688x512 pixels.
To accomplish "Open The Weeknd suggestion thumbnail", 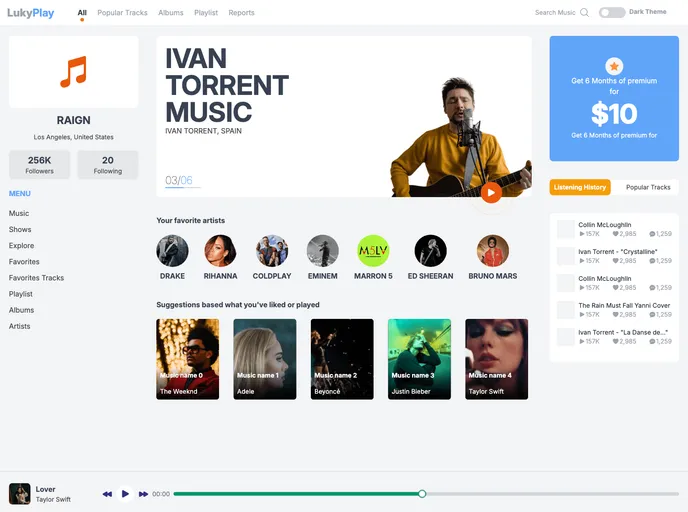I will 188,359.
